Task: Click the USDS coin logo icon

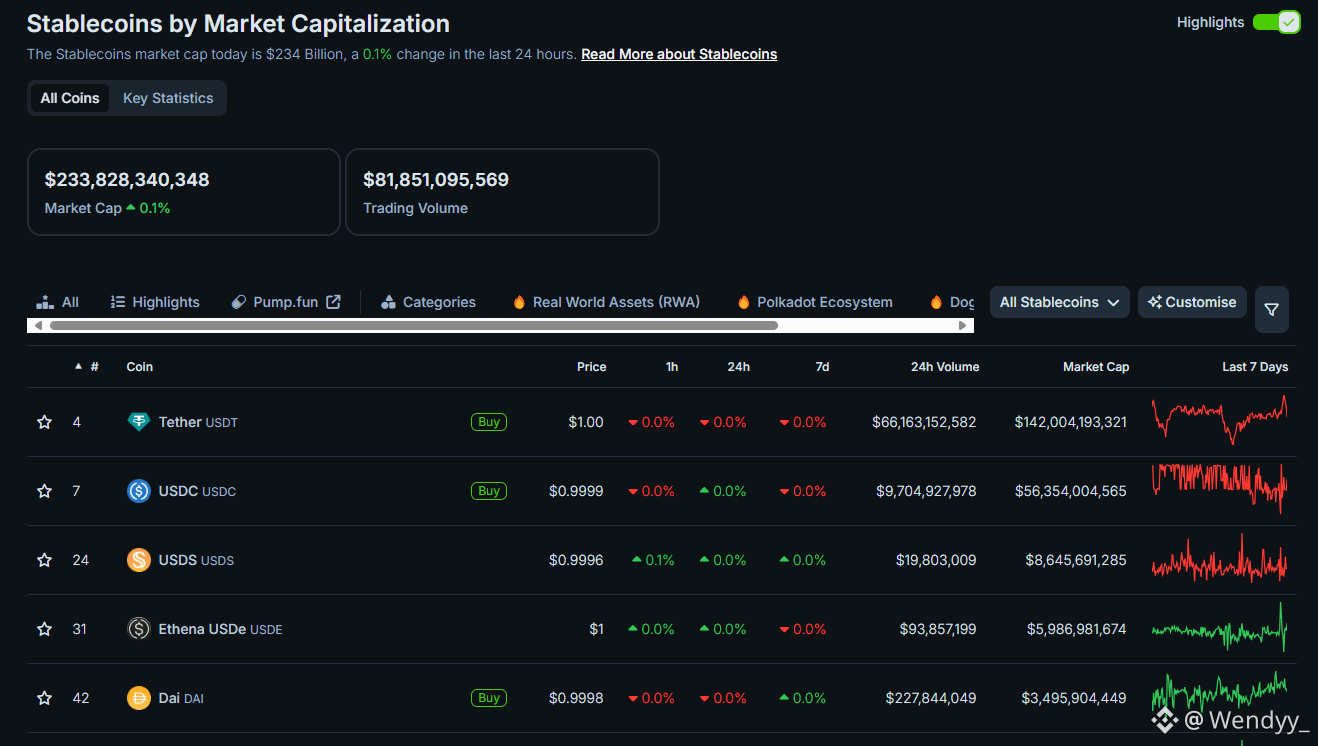Action: [x=139, y=560]
